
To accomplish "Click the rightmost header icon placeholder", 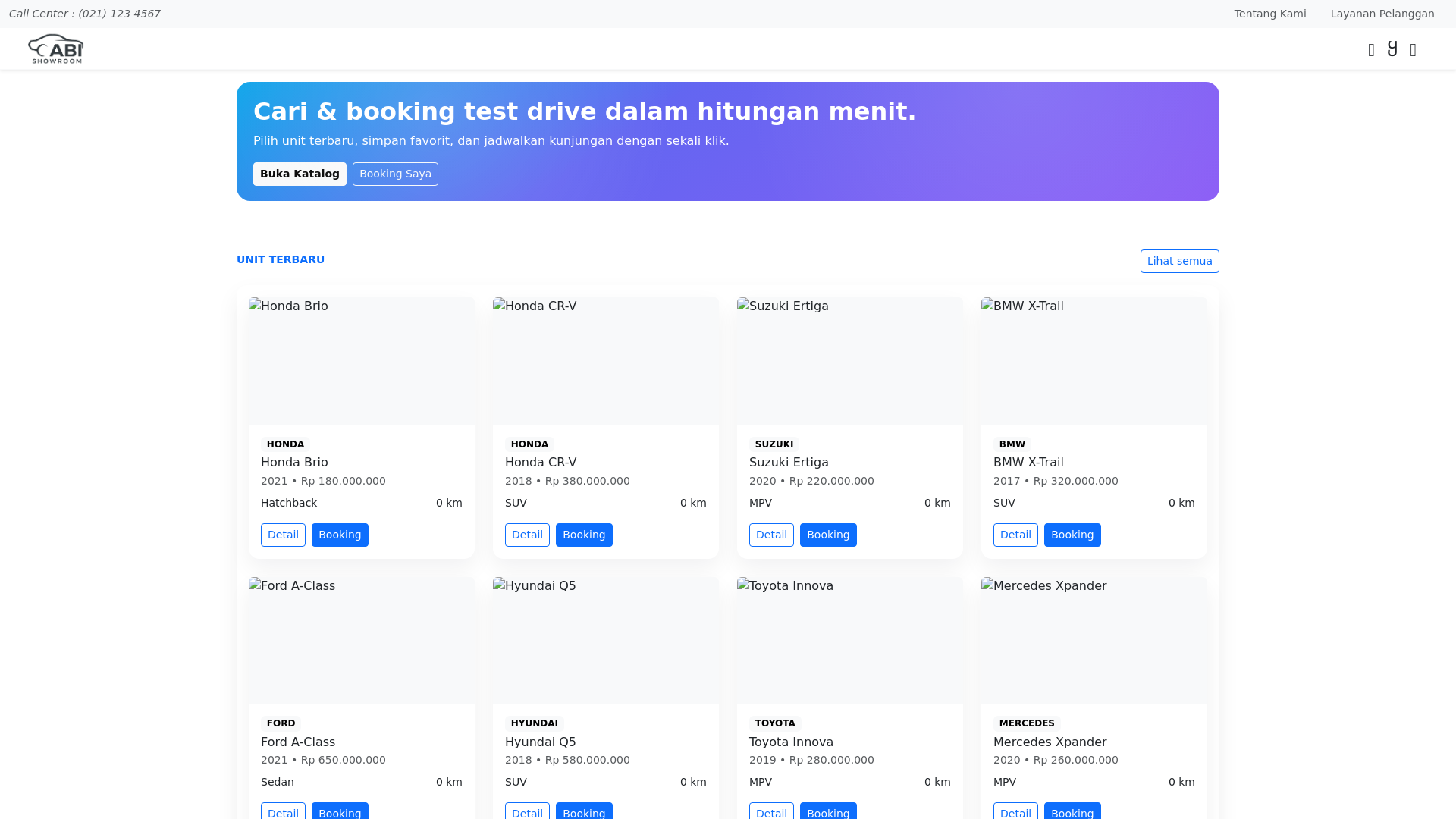I will (x=1413, y=50).
